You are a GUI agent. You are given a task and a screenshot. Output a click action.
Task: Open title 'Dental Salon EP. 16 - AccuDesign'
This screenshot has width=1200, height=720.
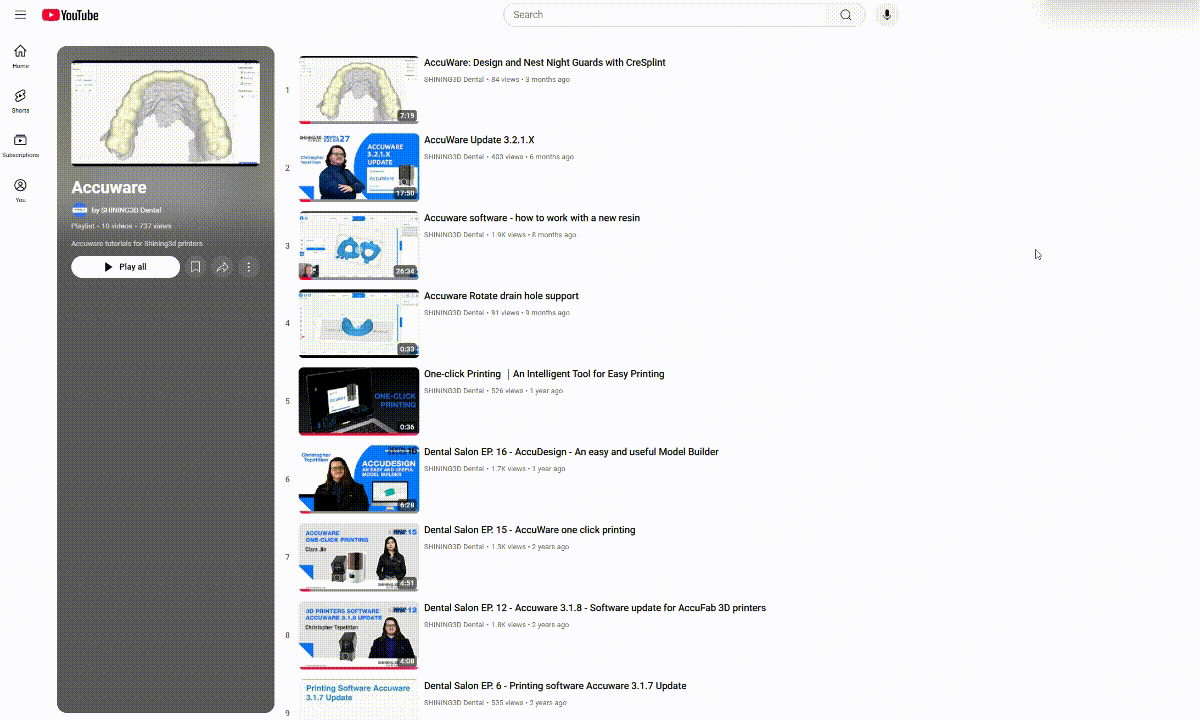571,452
